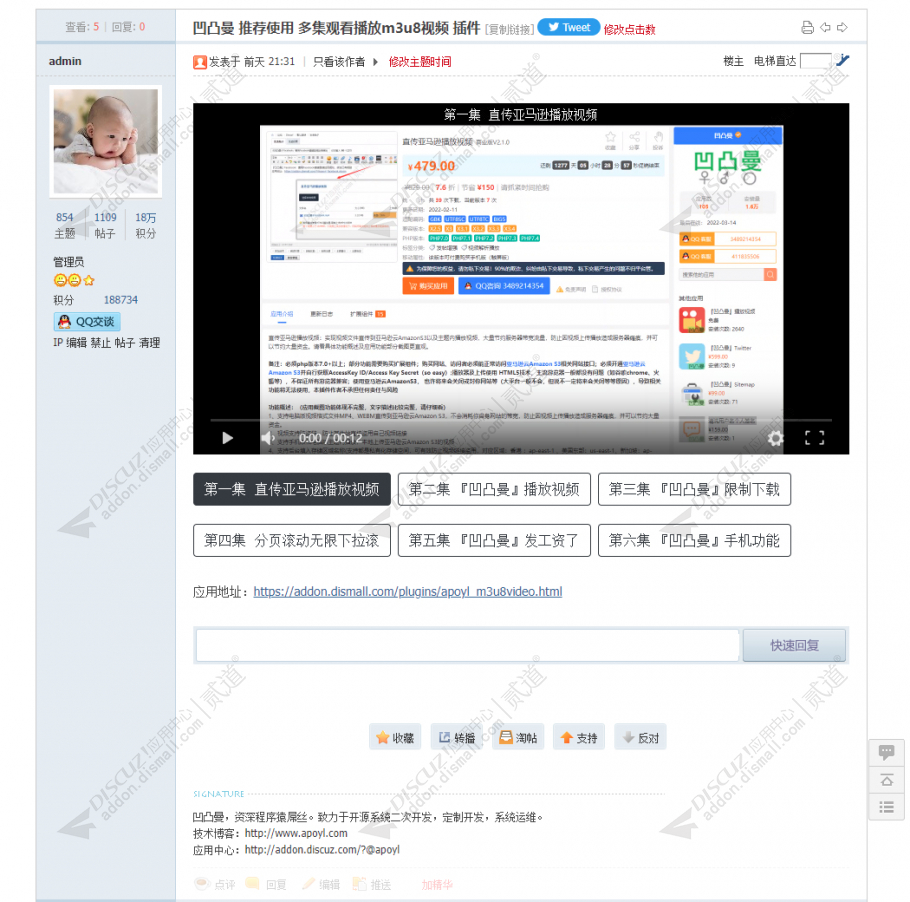Click 修改点击数 link
The image size is (910, 902).
629,29
